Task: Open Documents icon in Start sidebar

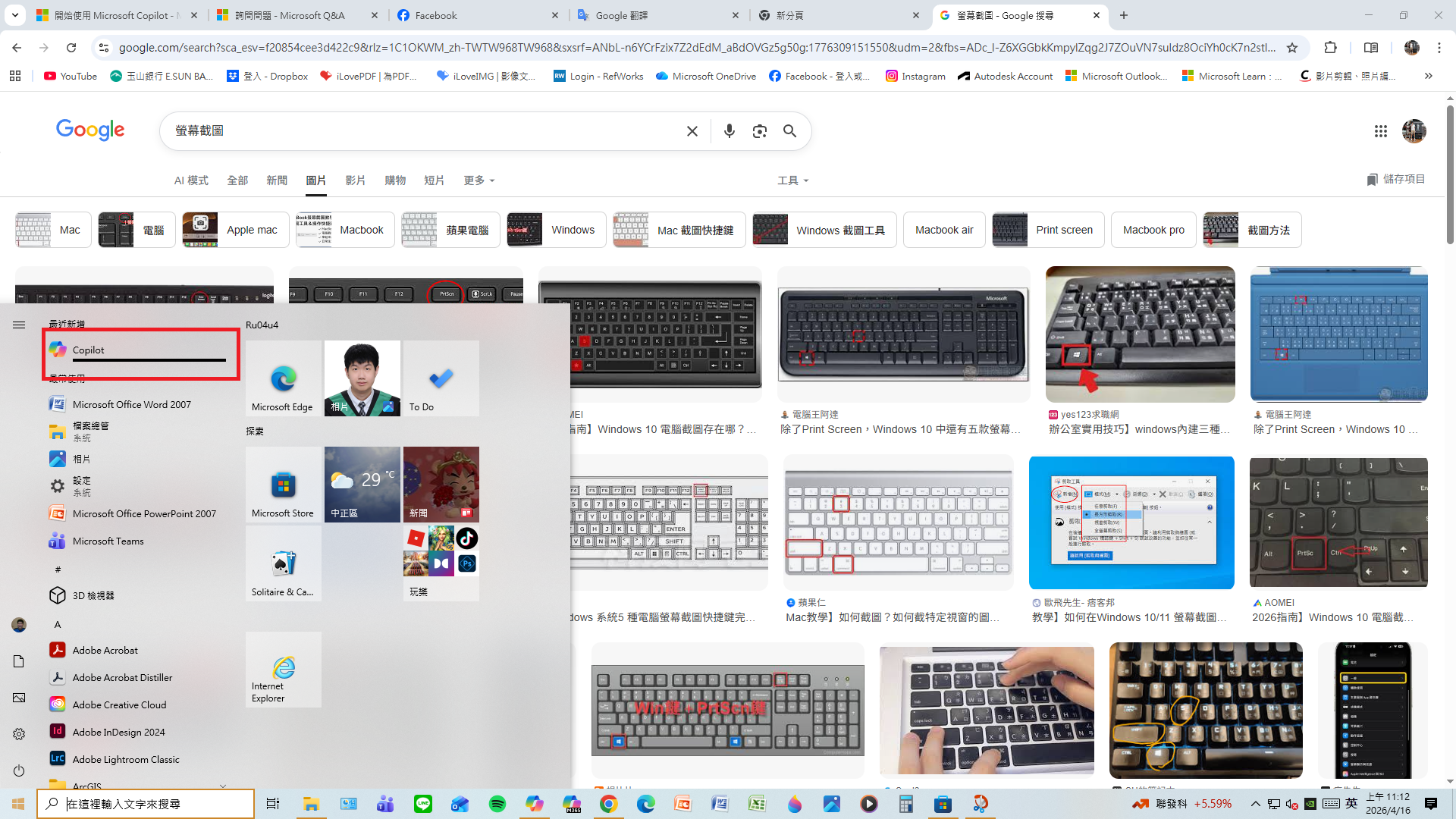Action: pyautogui.click(x=19, y=661)
